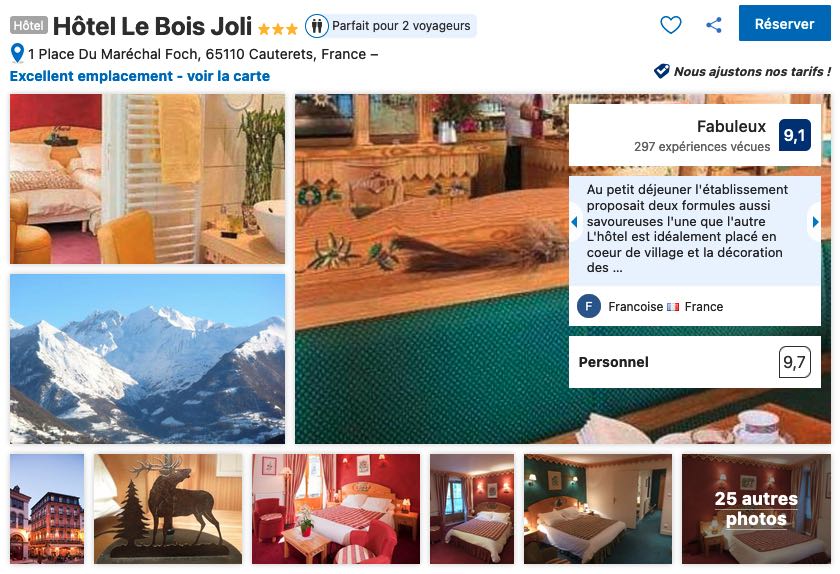Image resolution: width=840 pixels, height=574 pixels.
Task: Click the French flag icon
Action: click(673, 307)
